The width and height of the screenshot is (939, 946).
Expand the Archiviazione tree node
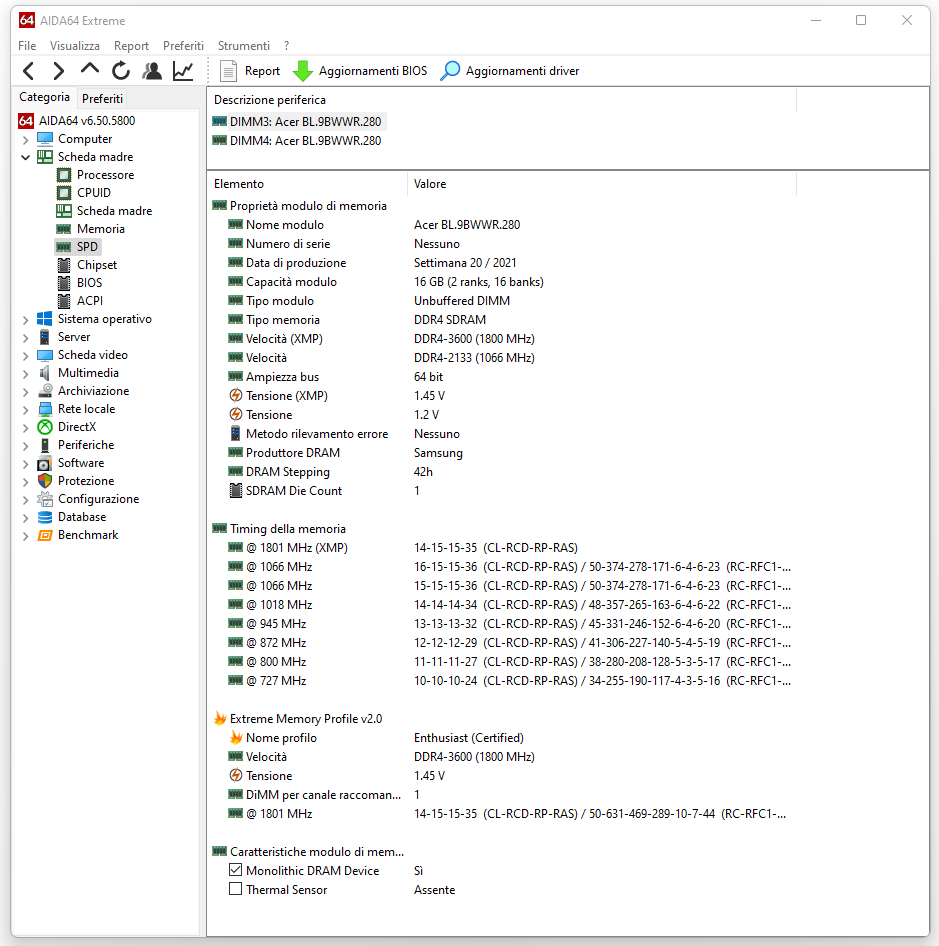(25, 392)
